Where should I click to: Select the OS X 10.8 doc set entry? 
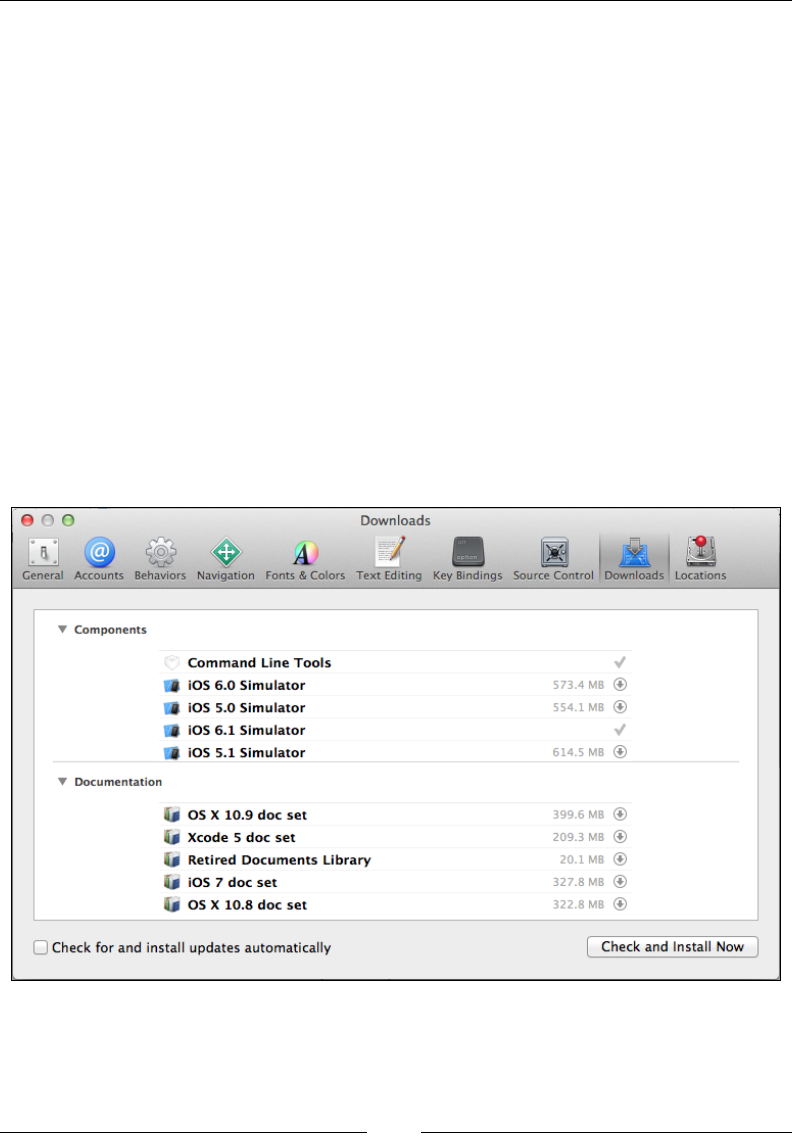click(395, 905)
